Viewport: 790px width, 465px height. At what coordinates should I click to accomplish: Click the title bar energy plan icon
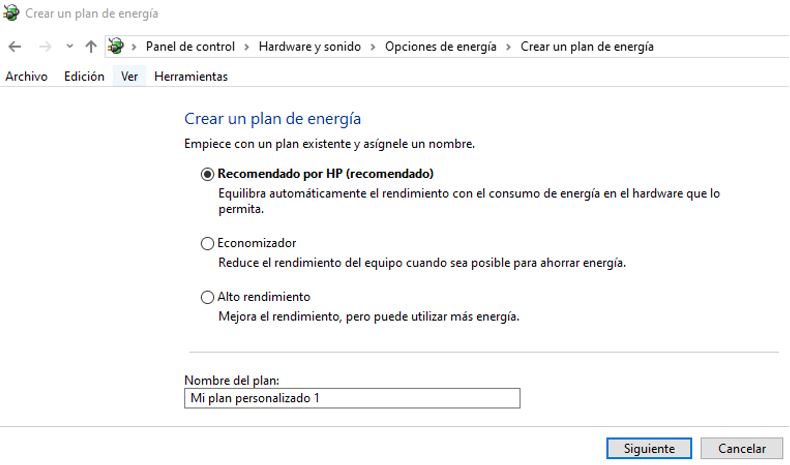click(x=11, y=14)
